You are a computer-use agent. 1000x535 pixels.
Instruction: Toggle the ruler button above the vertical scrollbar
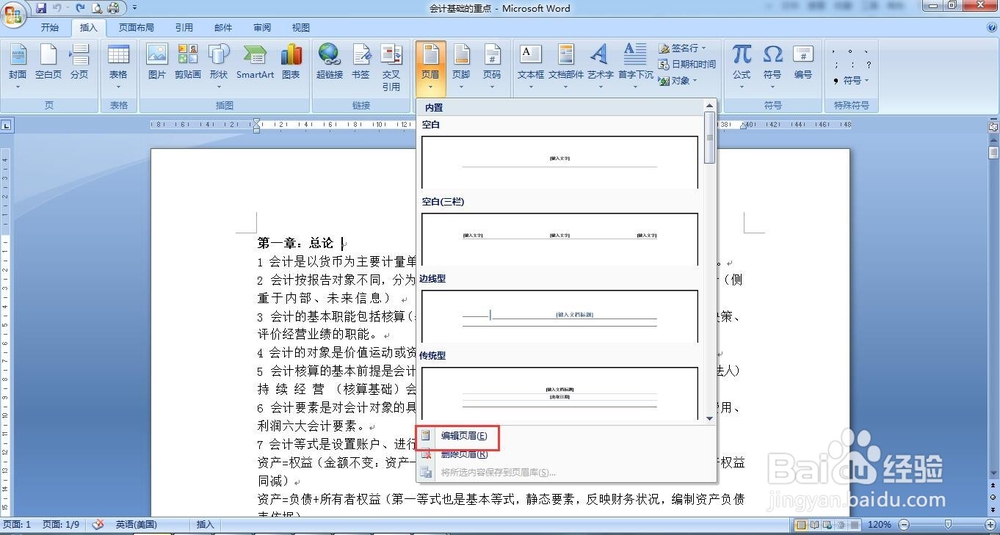(x=993, y=126)
